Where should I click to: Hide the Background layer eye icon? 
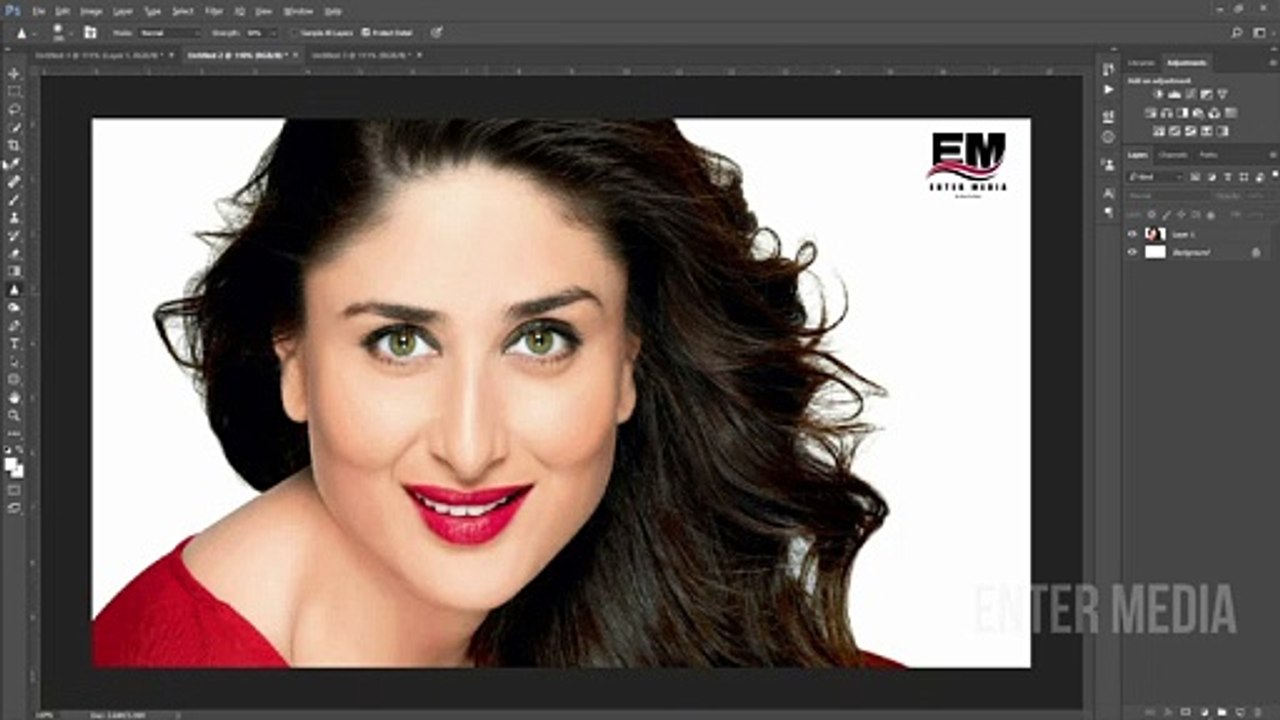point(1132,252)
